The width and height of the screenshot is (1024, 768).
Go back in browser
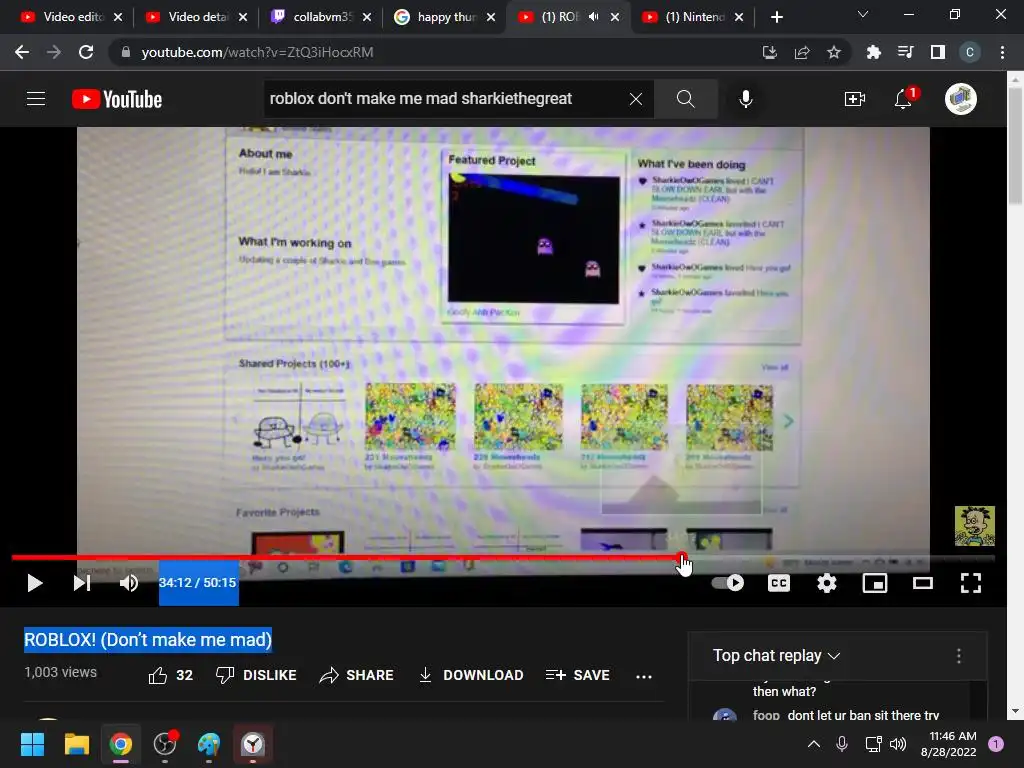point(22,52)
